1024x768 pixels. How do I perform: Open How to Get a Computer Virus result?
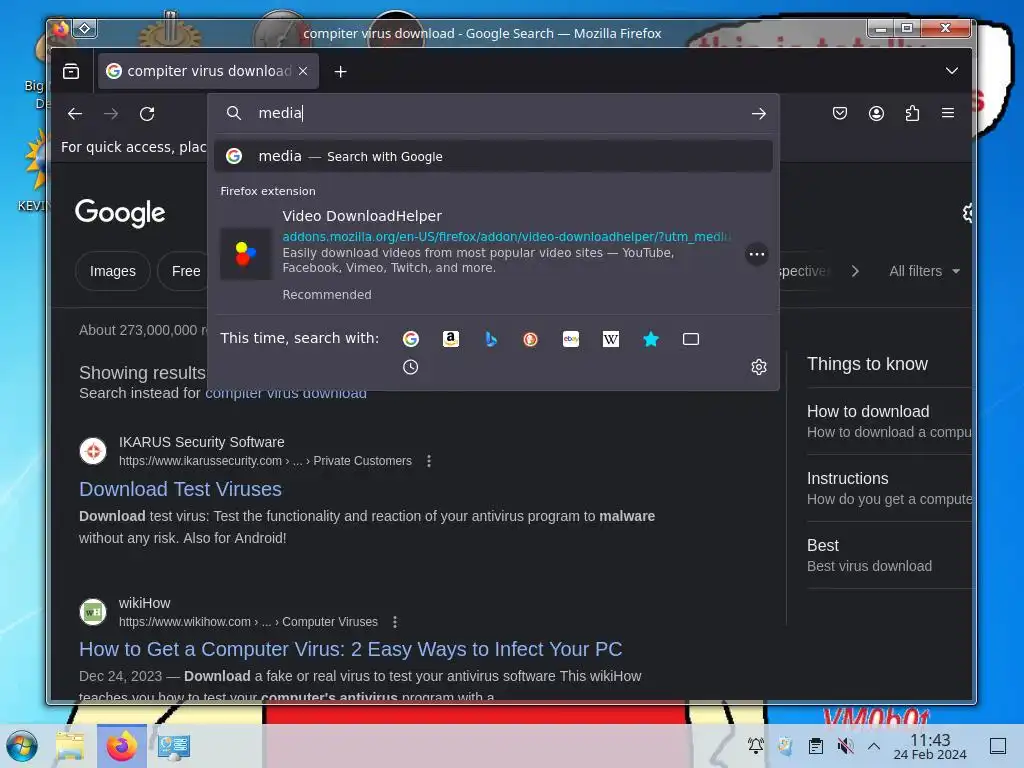pyautogui.click(x=351, y=649)
